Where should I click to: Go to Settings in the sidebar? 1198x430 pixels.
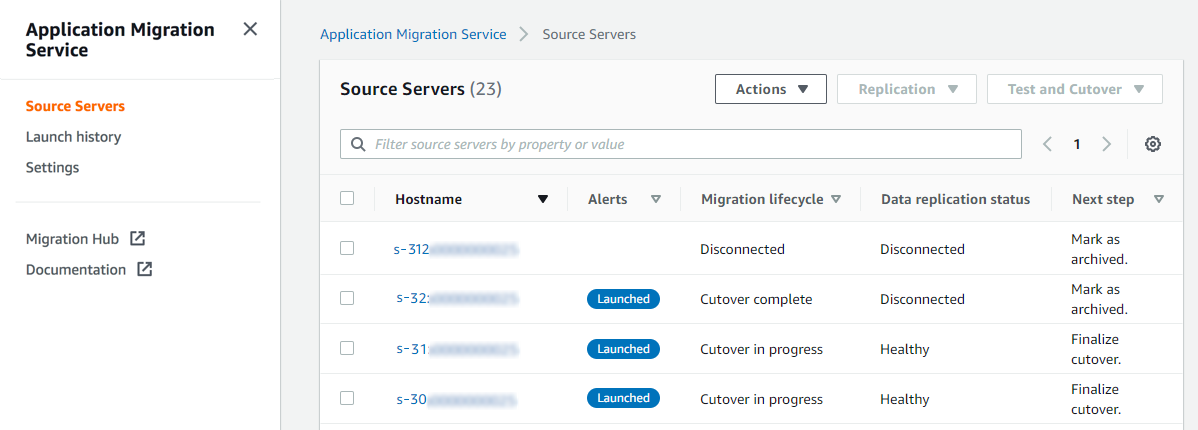pyautogui.click(x=52, y=168)
